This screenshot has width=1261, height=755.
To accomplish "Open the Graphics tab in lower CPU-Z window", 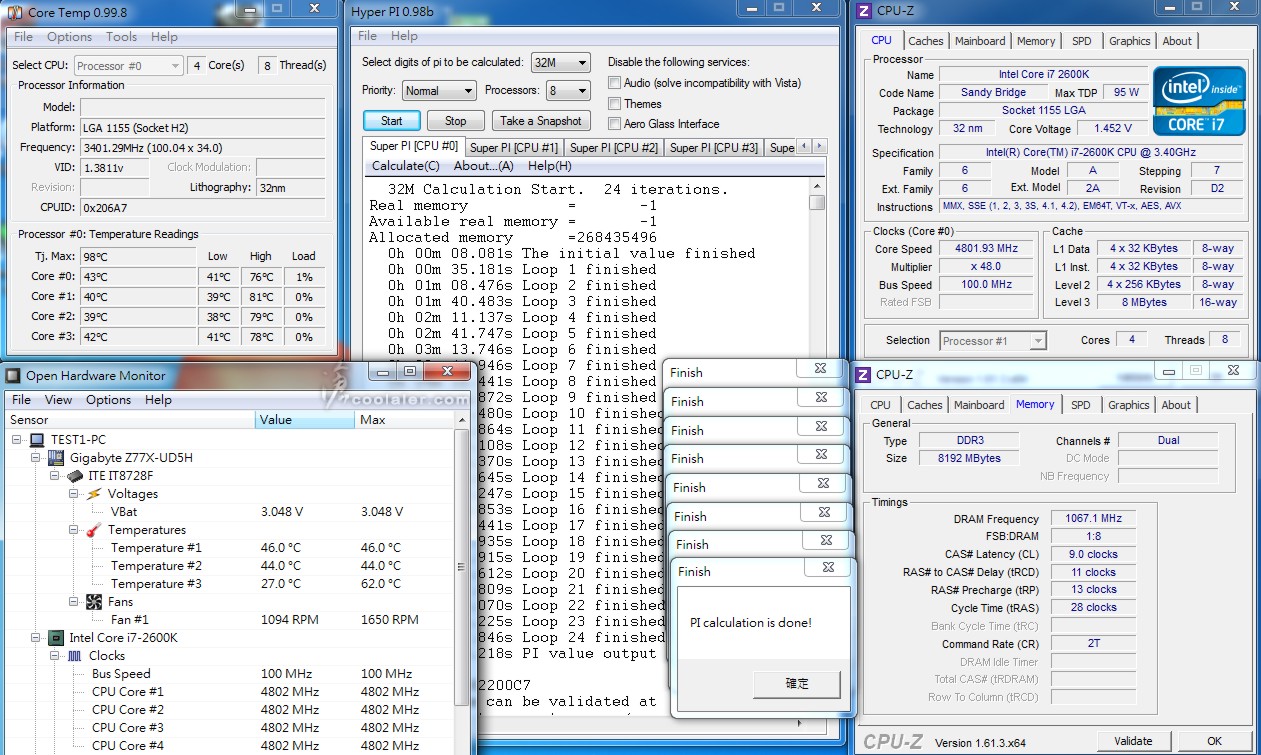I will pyautogui.click(x=1129, y=405).
